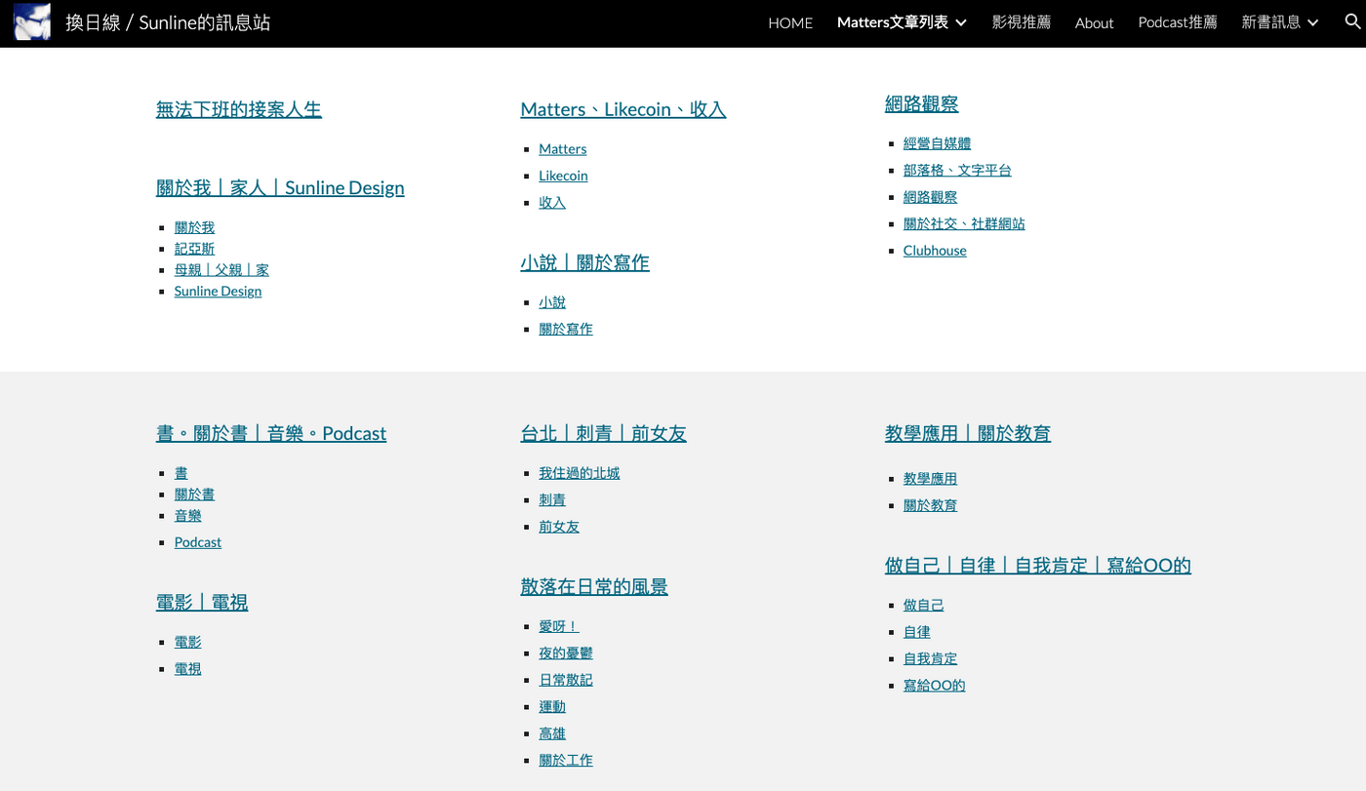Open the 電視 list link
1366x791 pixels.
pos(188,669)
